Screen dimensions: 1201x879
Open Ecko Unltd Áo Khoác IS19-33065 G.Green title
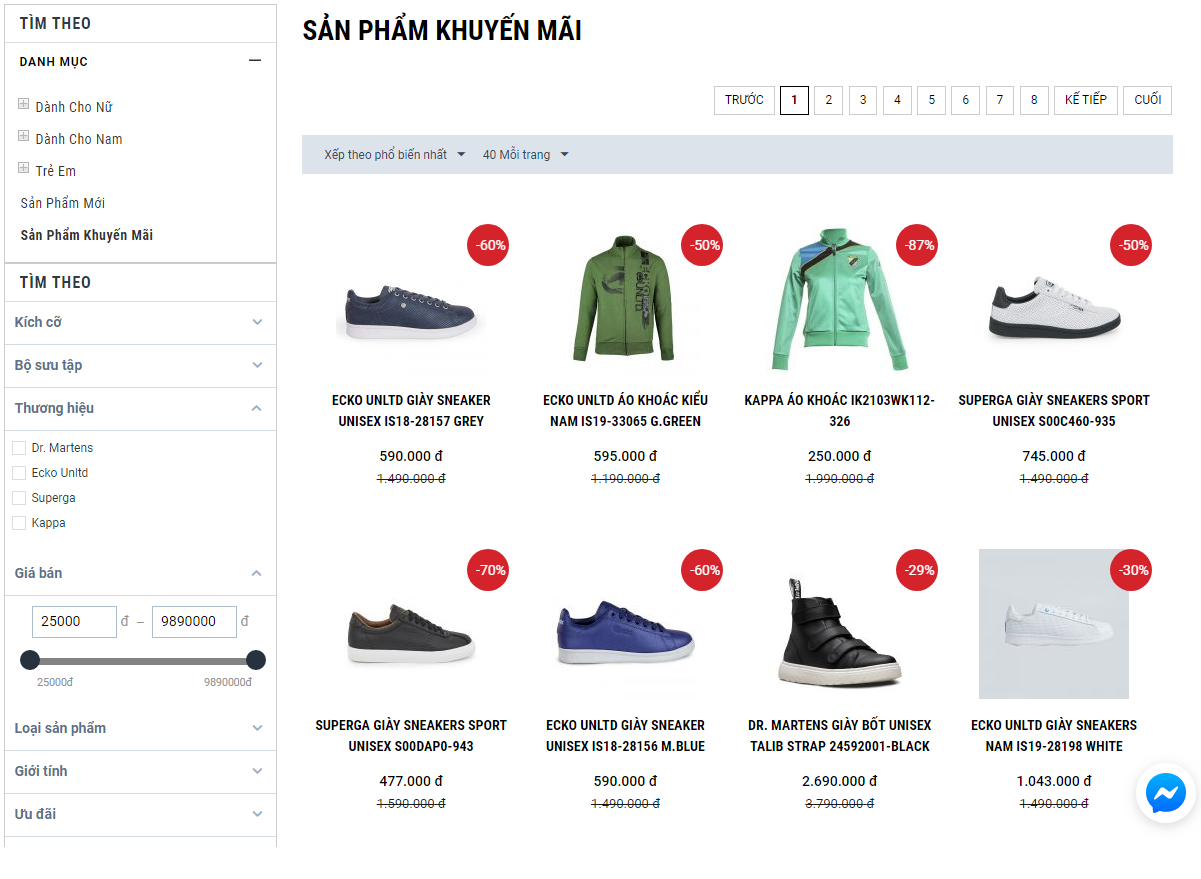pyautogui.click(x=625, y=411)
